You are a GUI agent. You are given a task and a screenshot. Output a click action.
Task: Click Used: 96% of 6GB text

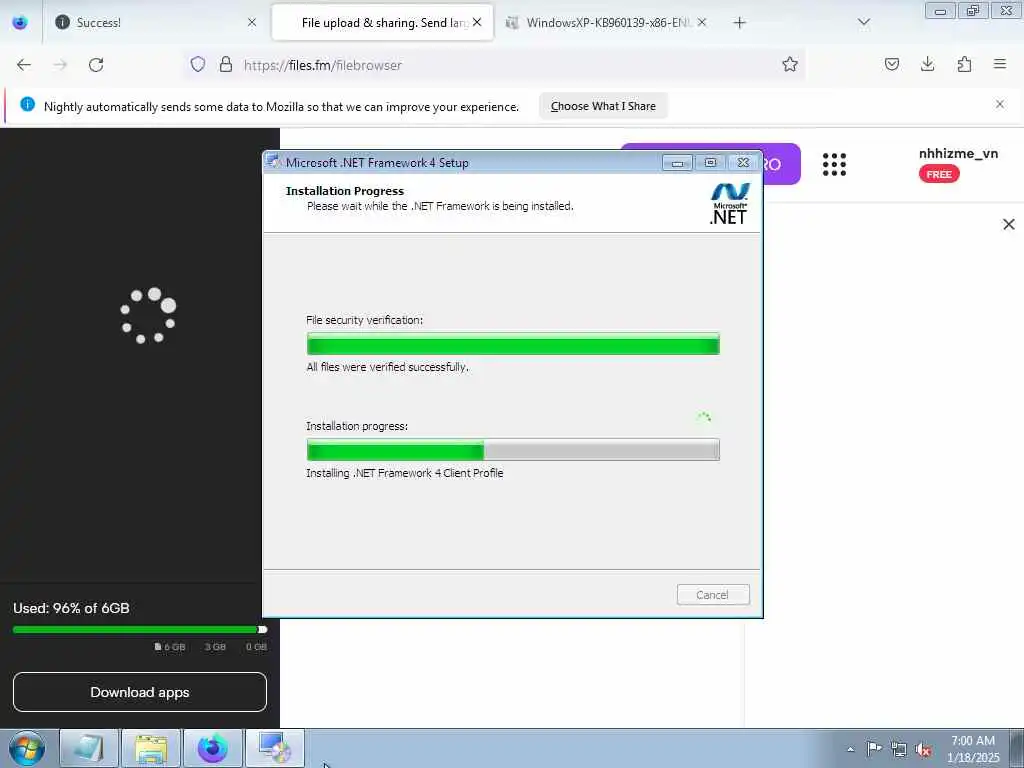(71, 608)
